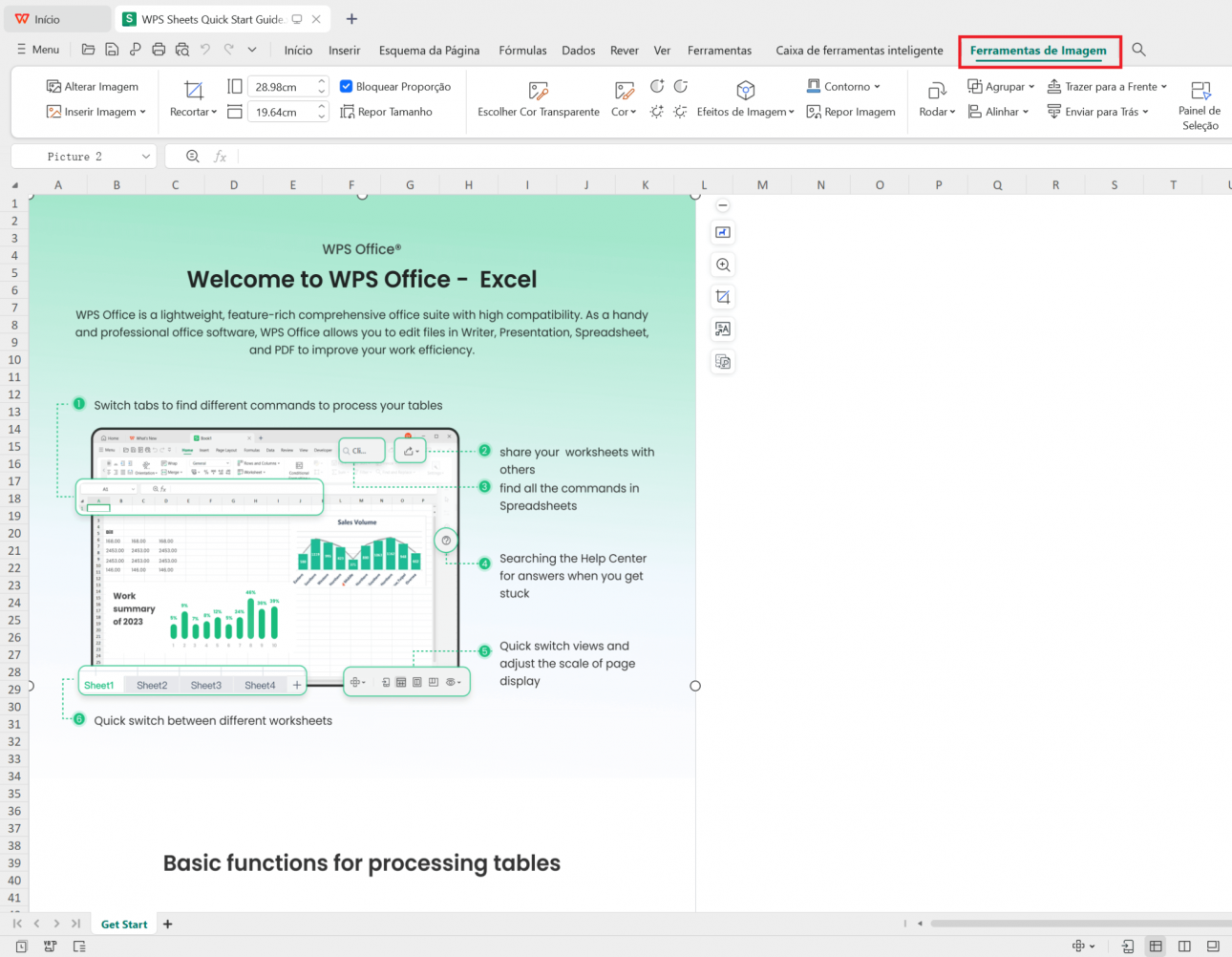Click the floating crop icon beside the picture

(723, 297)
